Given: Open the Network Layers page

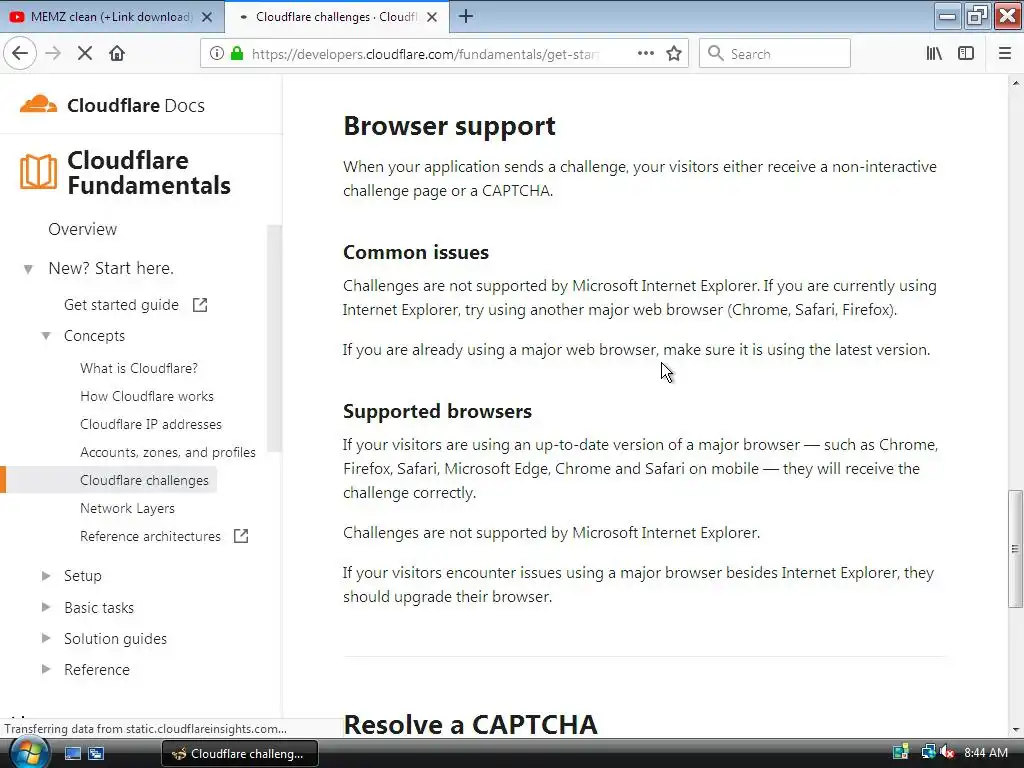Looking at the screenshot, I should 127,509.
